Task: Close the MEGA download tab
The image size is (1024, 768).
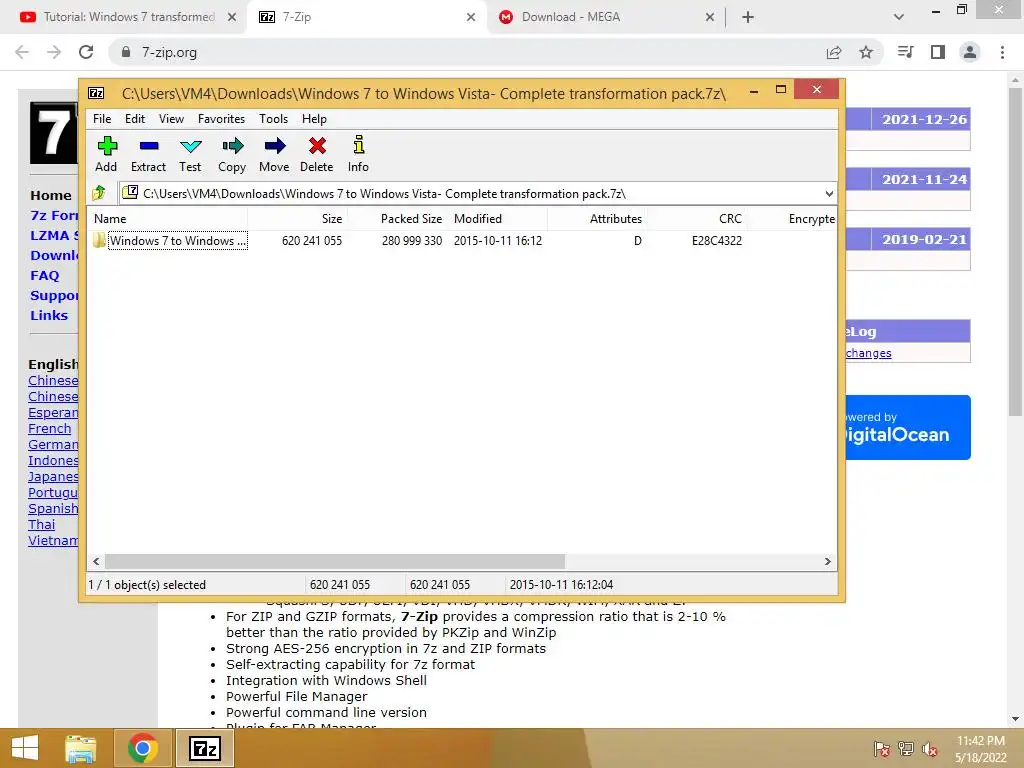Action: [710, 17]
